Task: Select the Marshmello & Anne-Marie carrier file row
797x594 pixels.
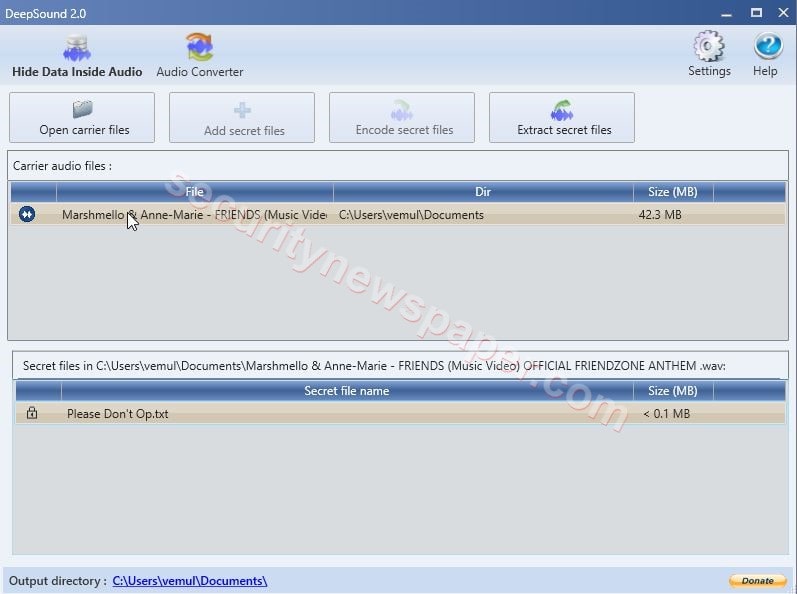Action: [398, 214]
